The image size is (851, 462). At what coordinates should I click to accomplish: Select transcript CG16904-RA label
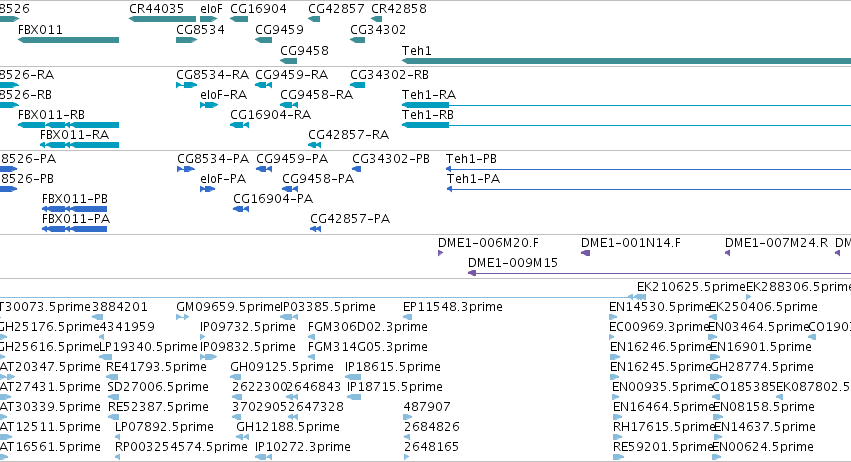[270, 115]
